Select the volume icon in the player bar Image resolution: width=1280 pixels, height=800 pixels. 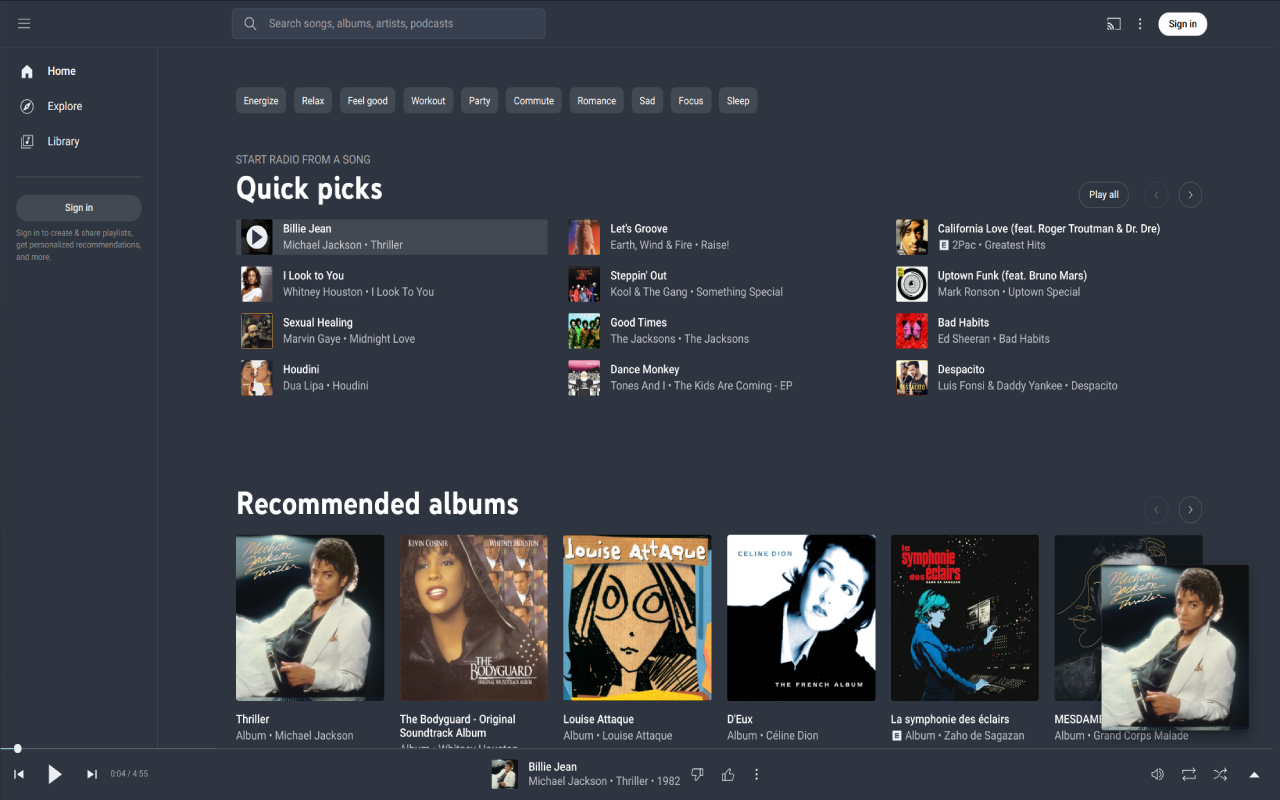(1157, 774)
